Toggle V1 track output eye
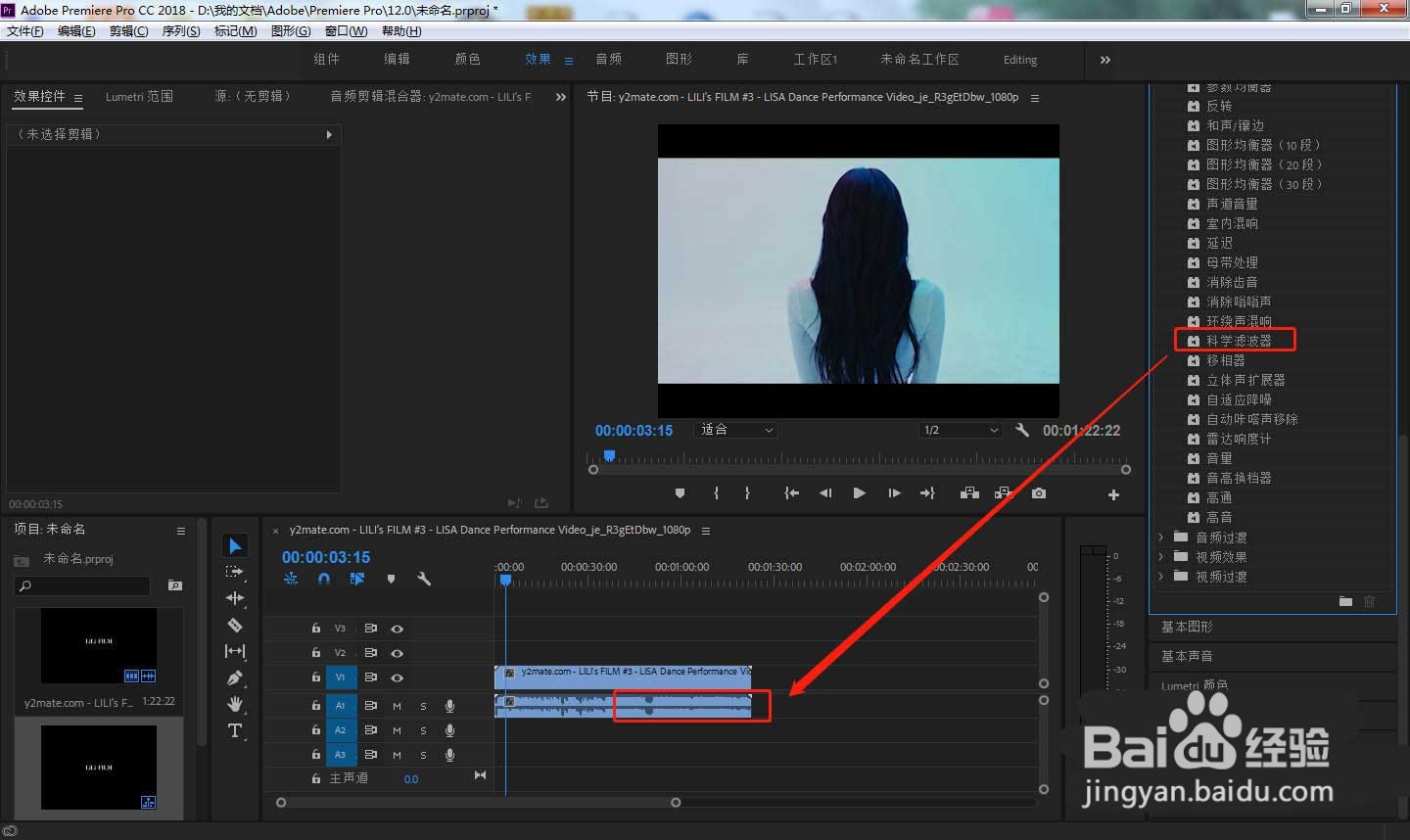 click(397, 677)
